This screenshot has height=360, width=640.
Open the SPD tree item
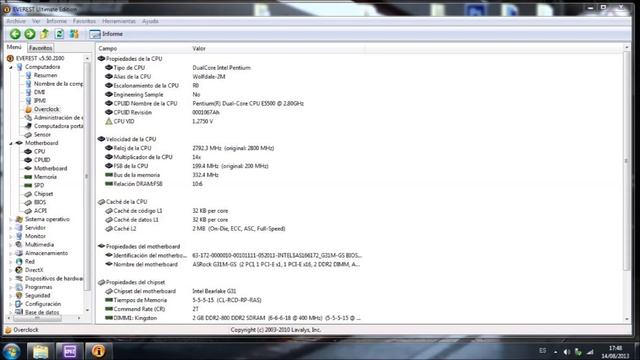39,185
